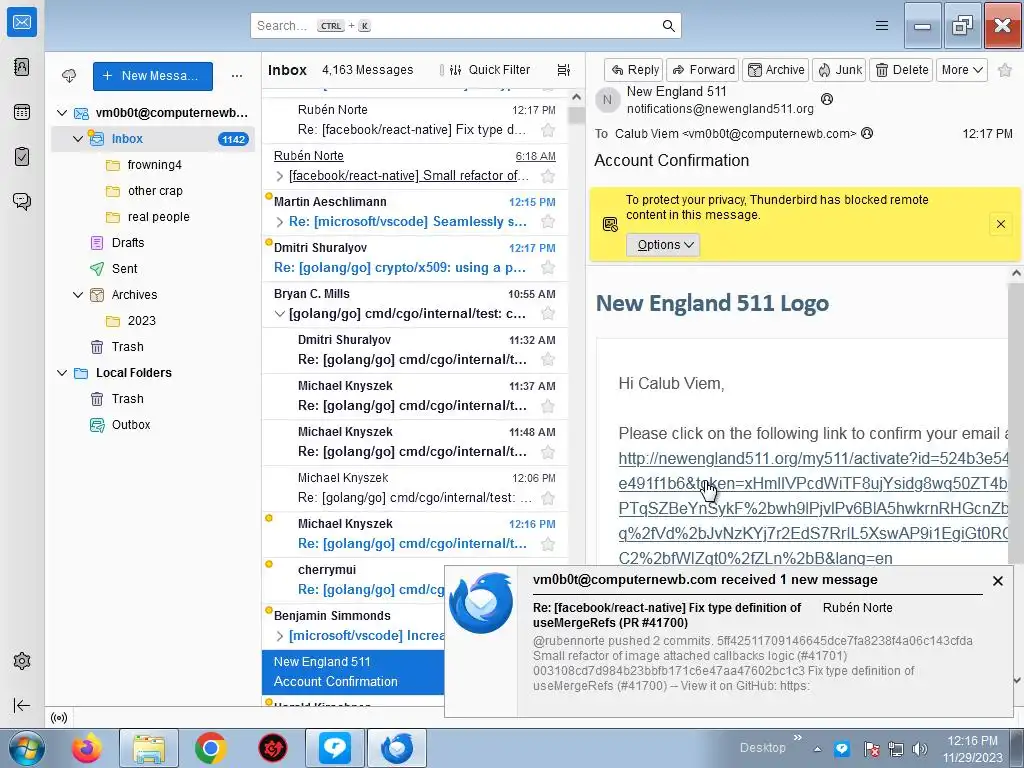Image resolution: width=1024 pixels, height=768 pixels.
Task: Open the Drafts folder
Action: [127, 242]
